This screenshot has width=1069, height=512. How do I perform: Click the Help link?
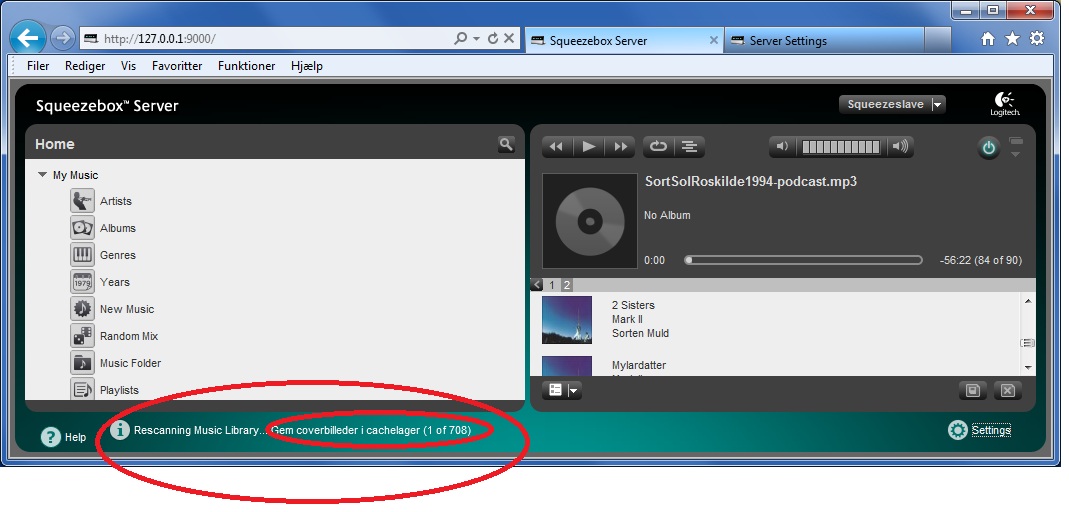tap(64, 437)
